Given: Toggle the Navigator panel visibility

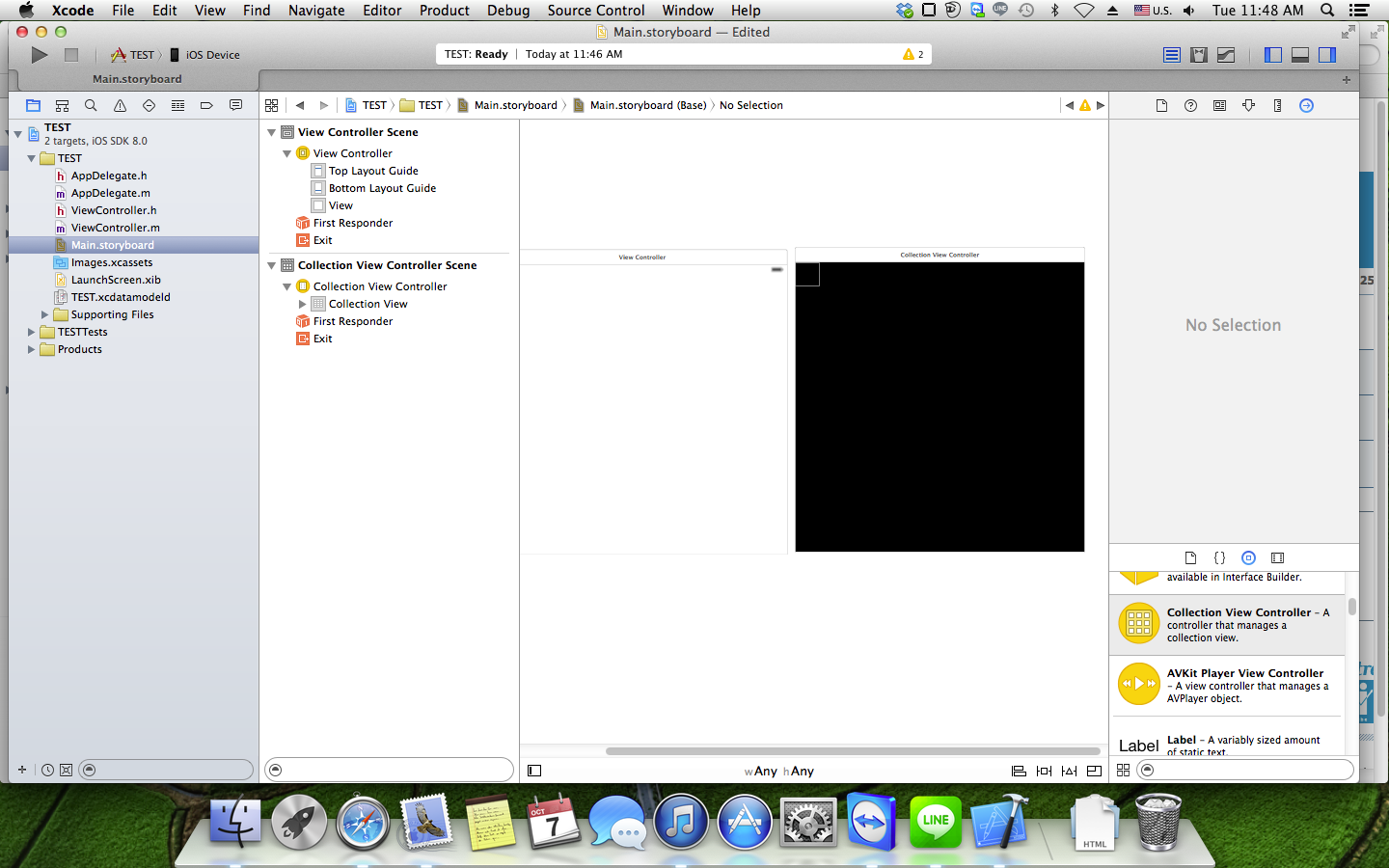Looking at the screenshot, I should coord(1273,55).
